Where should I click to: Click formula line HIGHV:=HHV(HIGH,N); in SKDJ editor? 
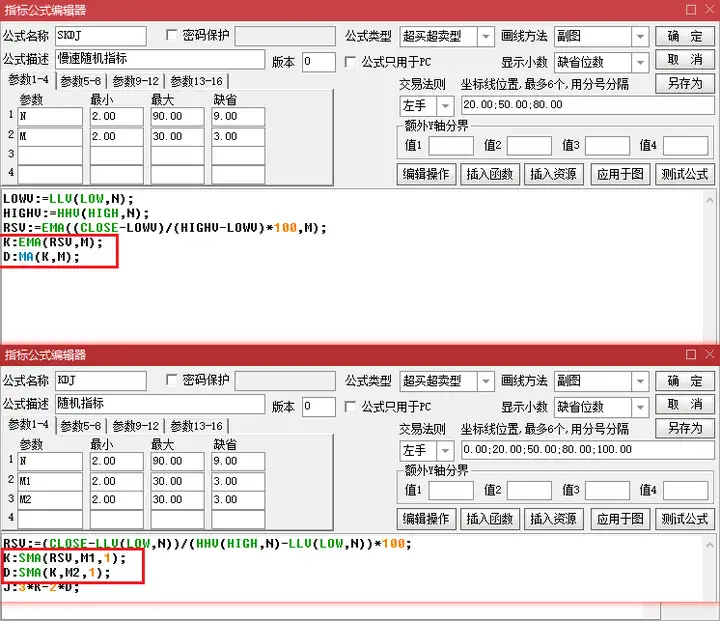click(x=76, y=214)
